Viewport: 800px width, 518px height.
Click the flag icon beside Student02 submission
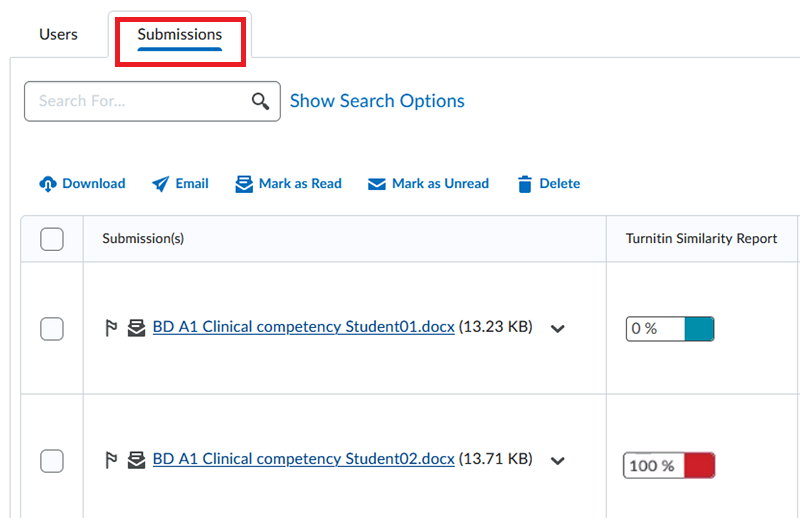click(112, 460)
